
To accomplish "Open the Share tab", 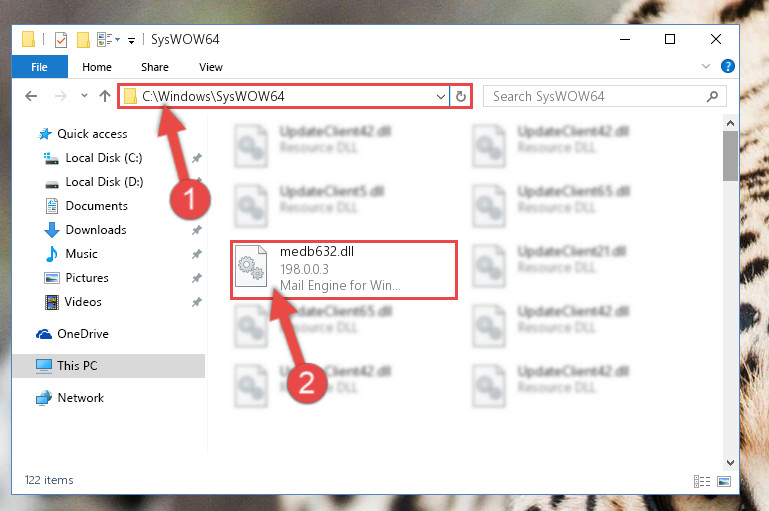I will 154,67.
